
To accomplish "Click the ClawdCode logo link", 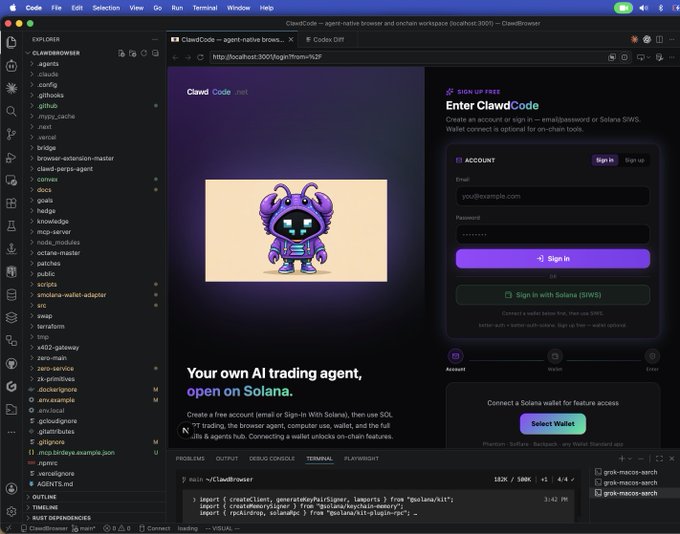I will tap(217, 92).
